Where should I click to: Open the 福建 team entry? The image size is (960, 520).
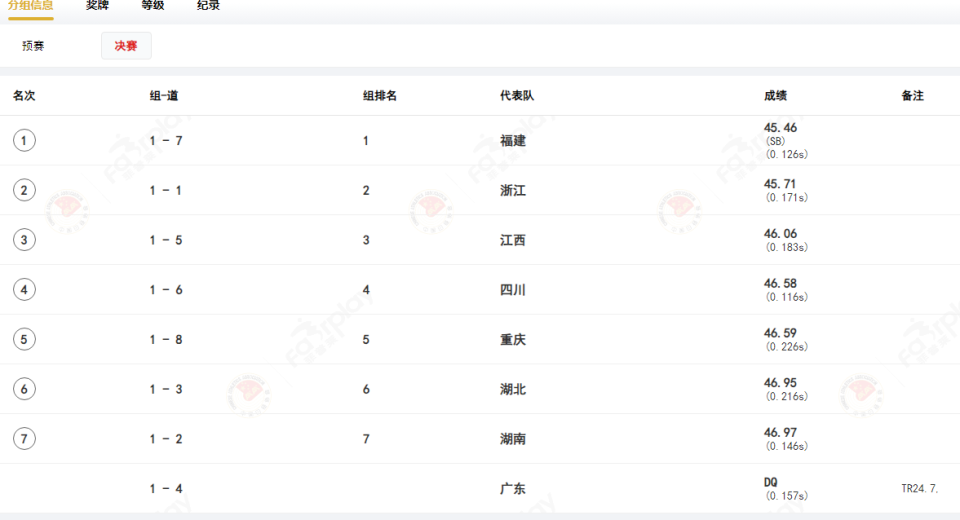click(x=512, y=141)
